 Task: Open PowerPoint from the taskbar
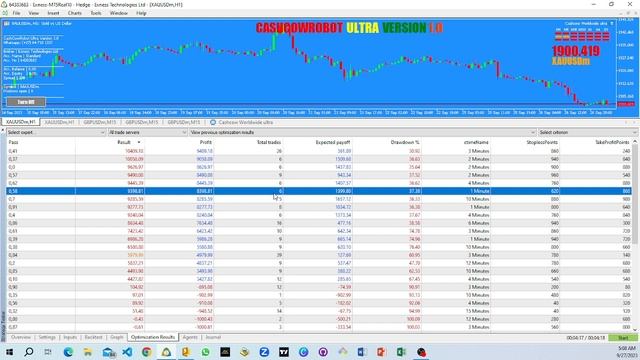(381, 352)
